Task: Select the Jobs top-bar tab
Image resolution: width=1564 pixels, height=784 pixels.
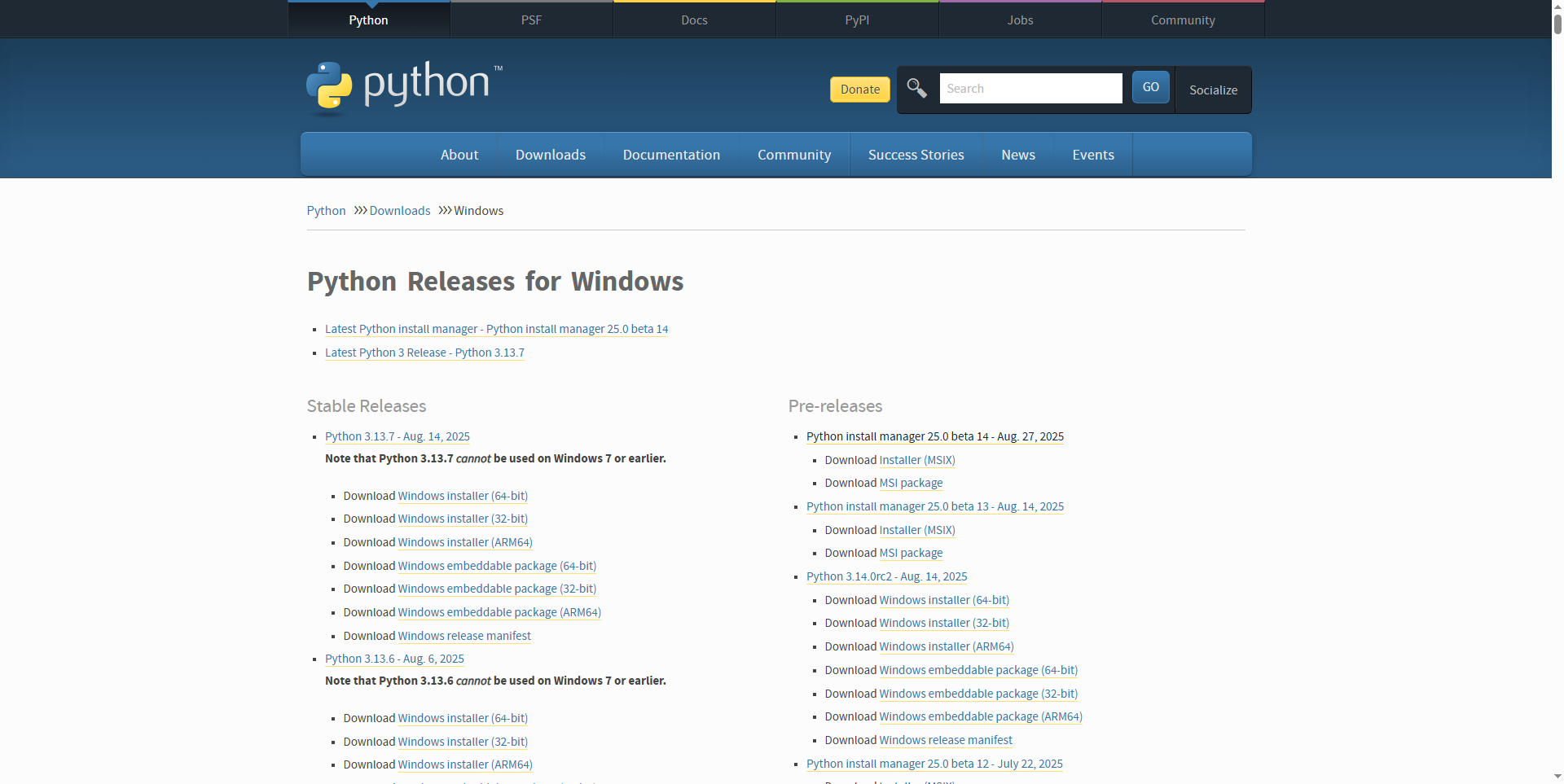Action: 1020,20
